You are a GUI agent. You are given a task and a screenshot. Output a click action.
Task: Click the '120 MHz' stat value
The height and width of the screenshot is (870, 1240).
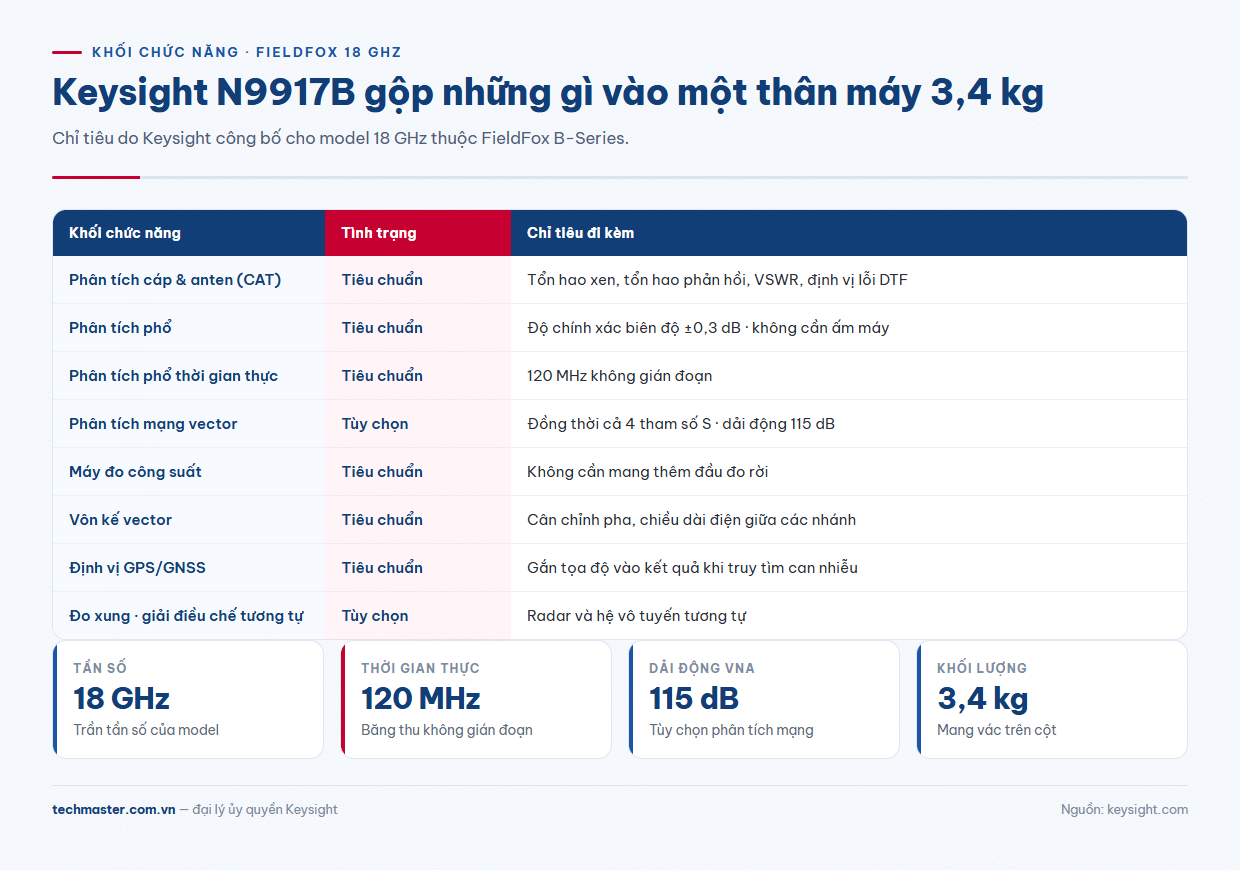click(x=420, y=698)
